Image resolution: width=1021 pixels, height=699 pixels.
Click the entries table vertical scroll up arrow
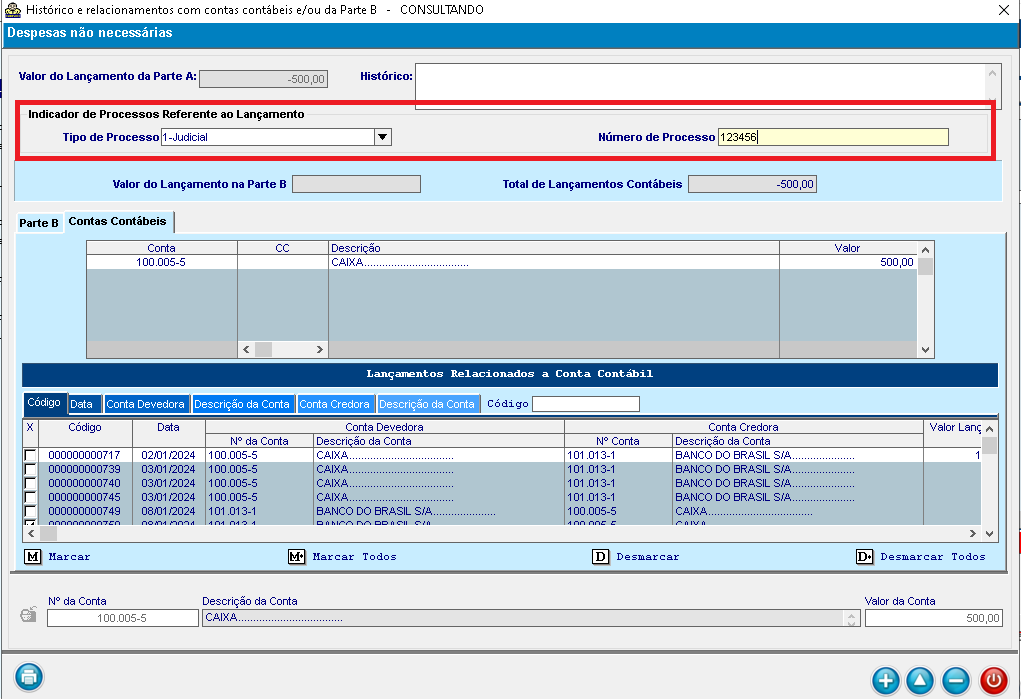click(989, 429)
